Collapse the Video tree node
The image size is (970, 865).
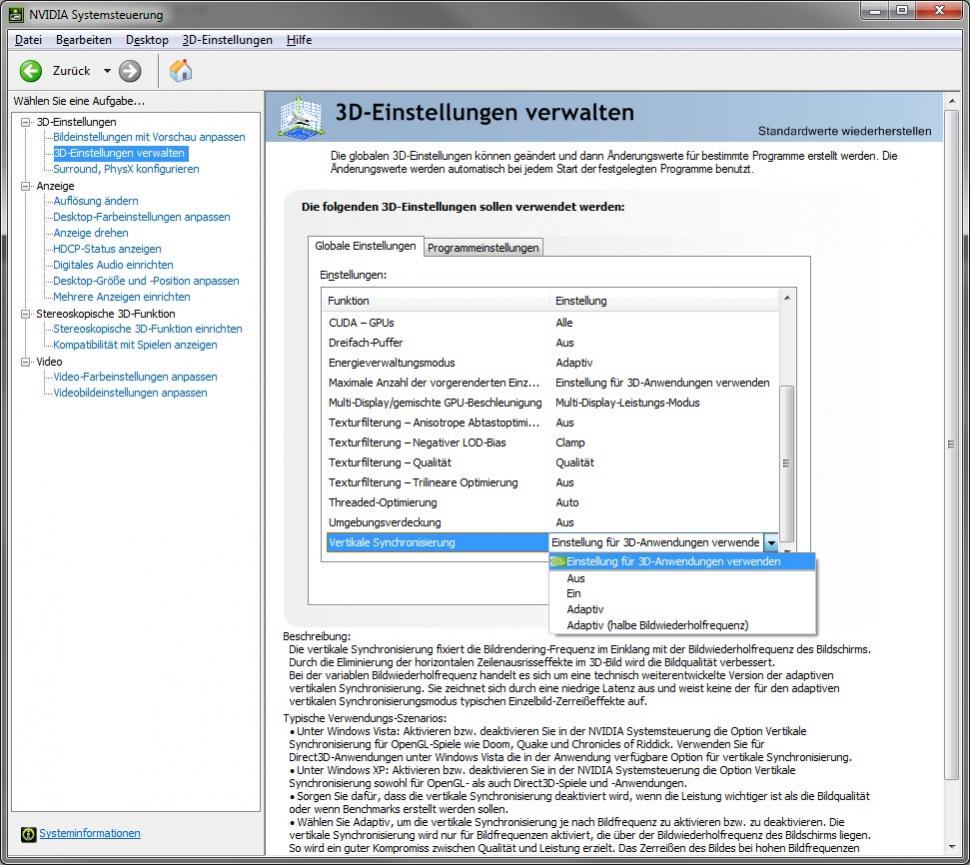tap(25, 361)
